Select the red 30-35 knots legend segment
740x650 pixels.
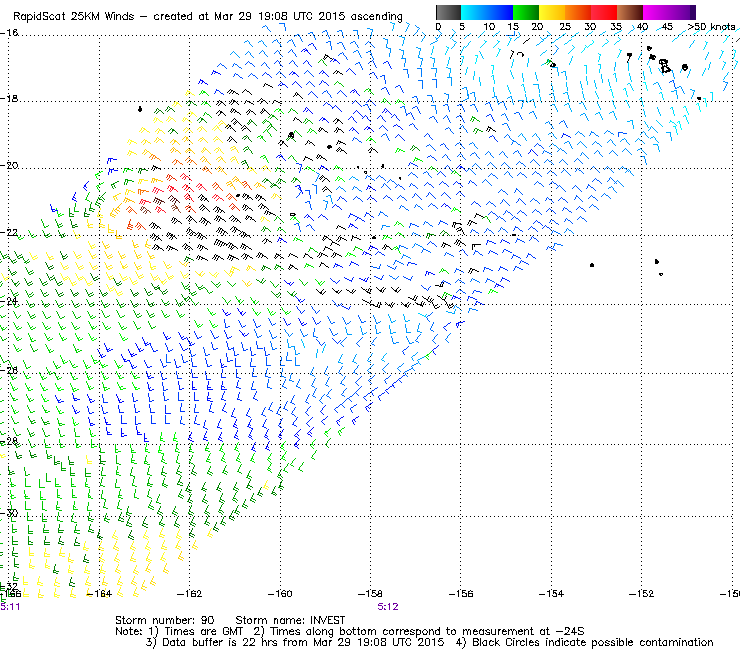pos(604,12)
